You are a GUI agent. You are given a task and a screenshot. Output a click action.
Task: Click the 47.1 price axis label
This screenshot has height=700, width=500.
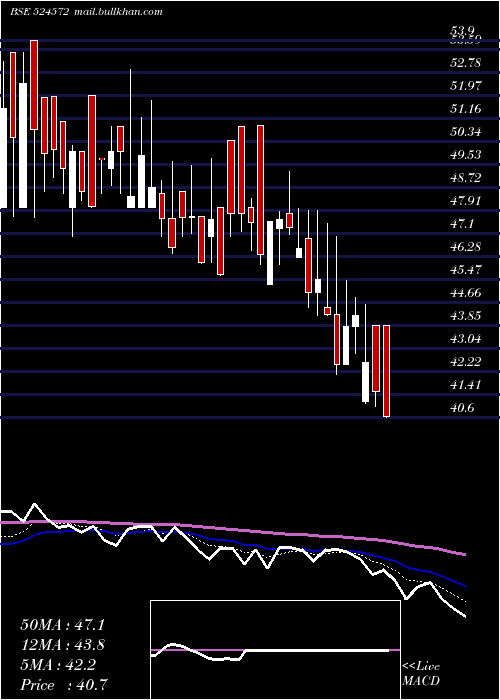pyautogui.click(x=462, y=224)
